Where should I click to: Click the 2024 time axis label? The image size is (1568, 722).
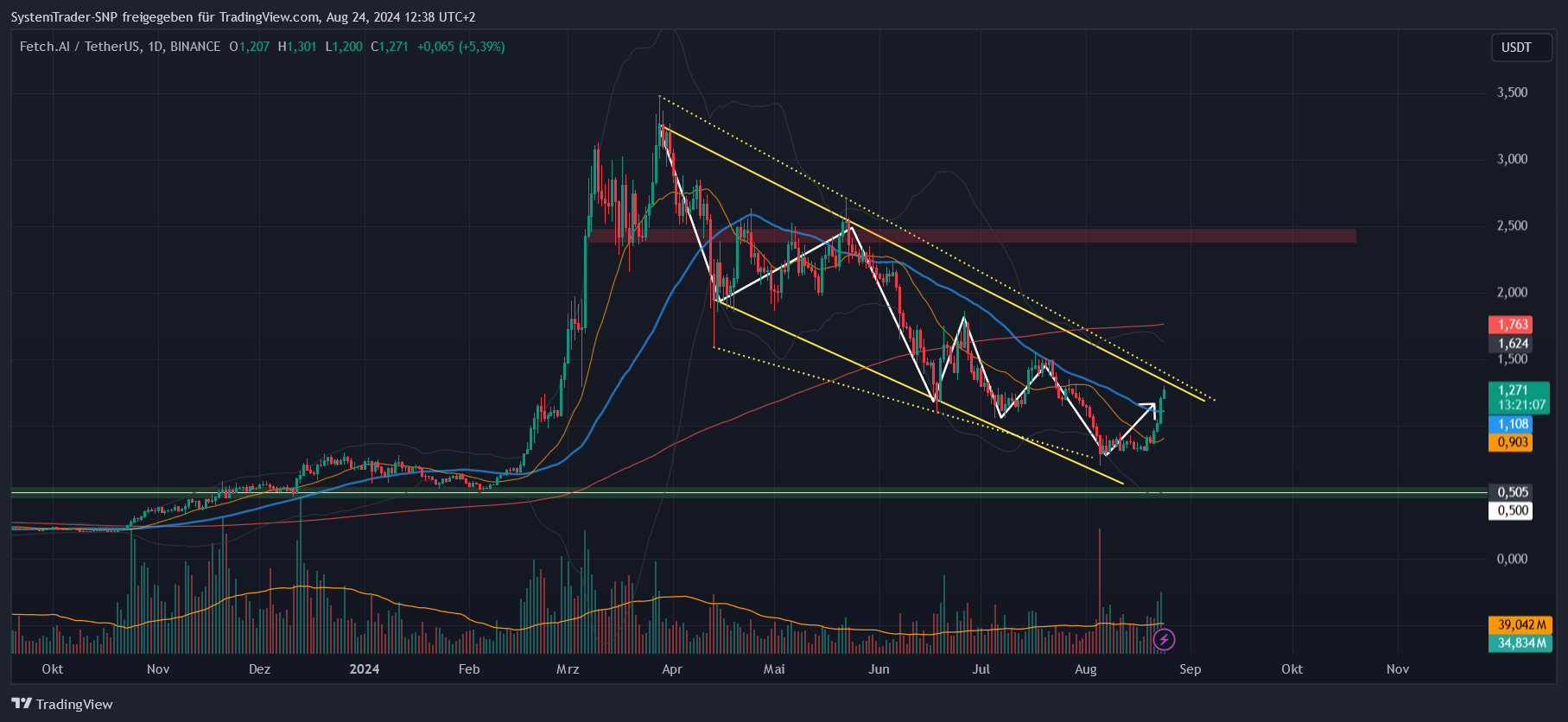(365, 669)
